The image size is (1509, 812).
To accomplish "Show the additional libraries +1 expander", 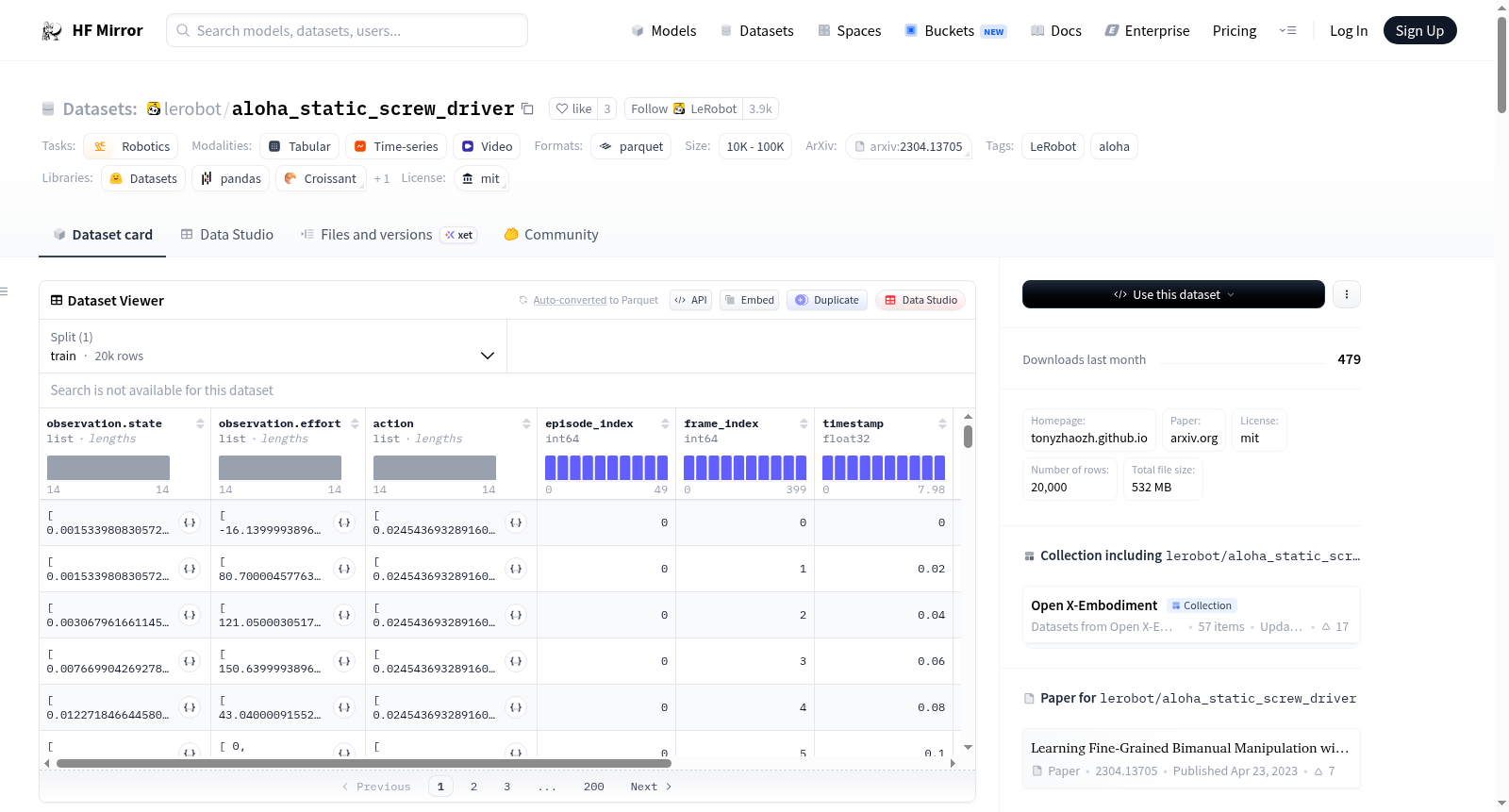I will pyautogui.click(x=382, y=178).
